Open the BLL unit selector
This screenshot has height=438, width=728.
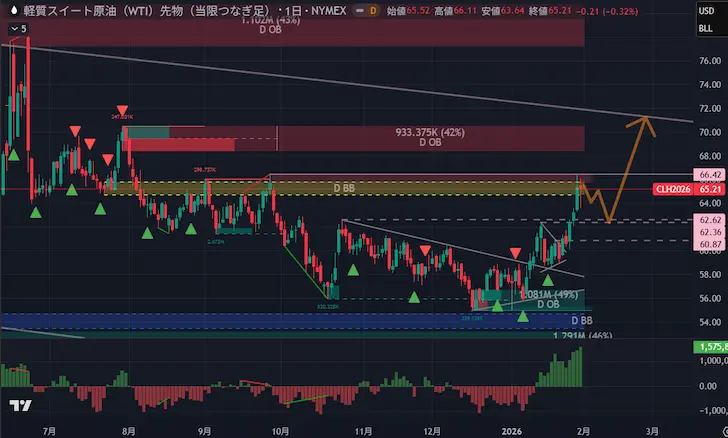click(x=703, y=30)
